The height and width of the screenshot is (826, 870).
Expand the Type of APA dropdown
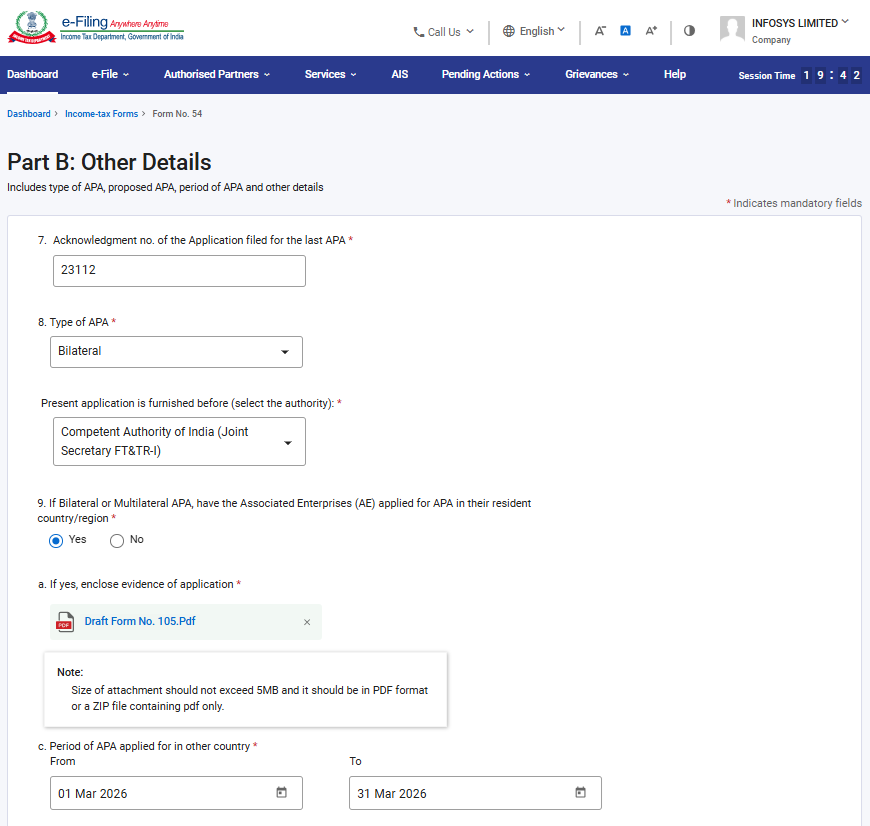click(176, 352)
